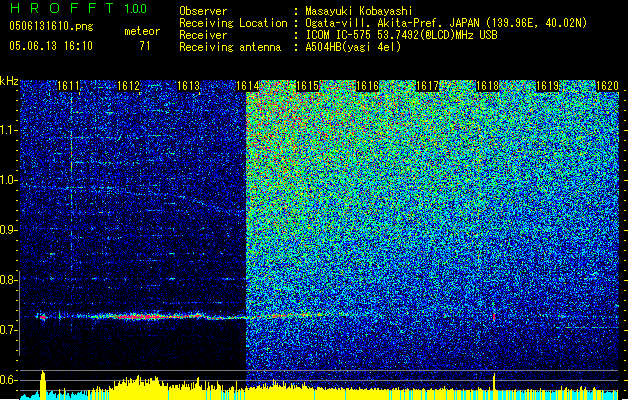Click the HROFFT program title
The height and width of the screenshot is (400, 629).
[x=62, y=8]
